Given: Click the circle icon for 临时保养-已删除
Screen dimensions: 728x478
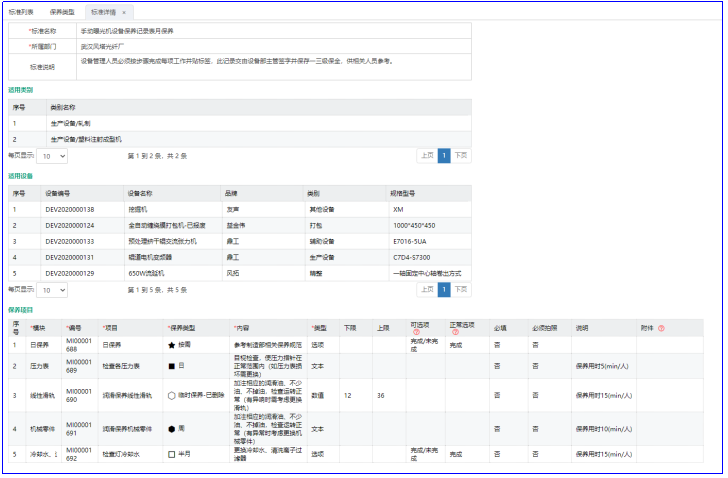Looking at the screenshot, I should click(x=172, y=395).
